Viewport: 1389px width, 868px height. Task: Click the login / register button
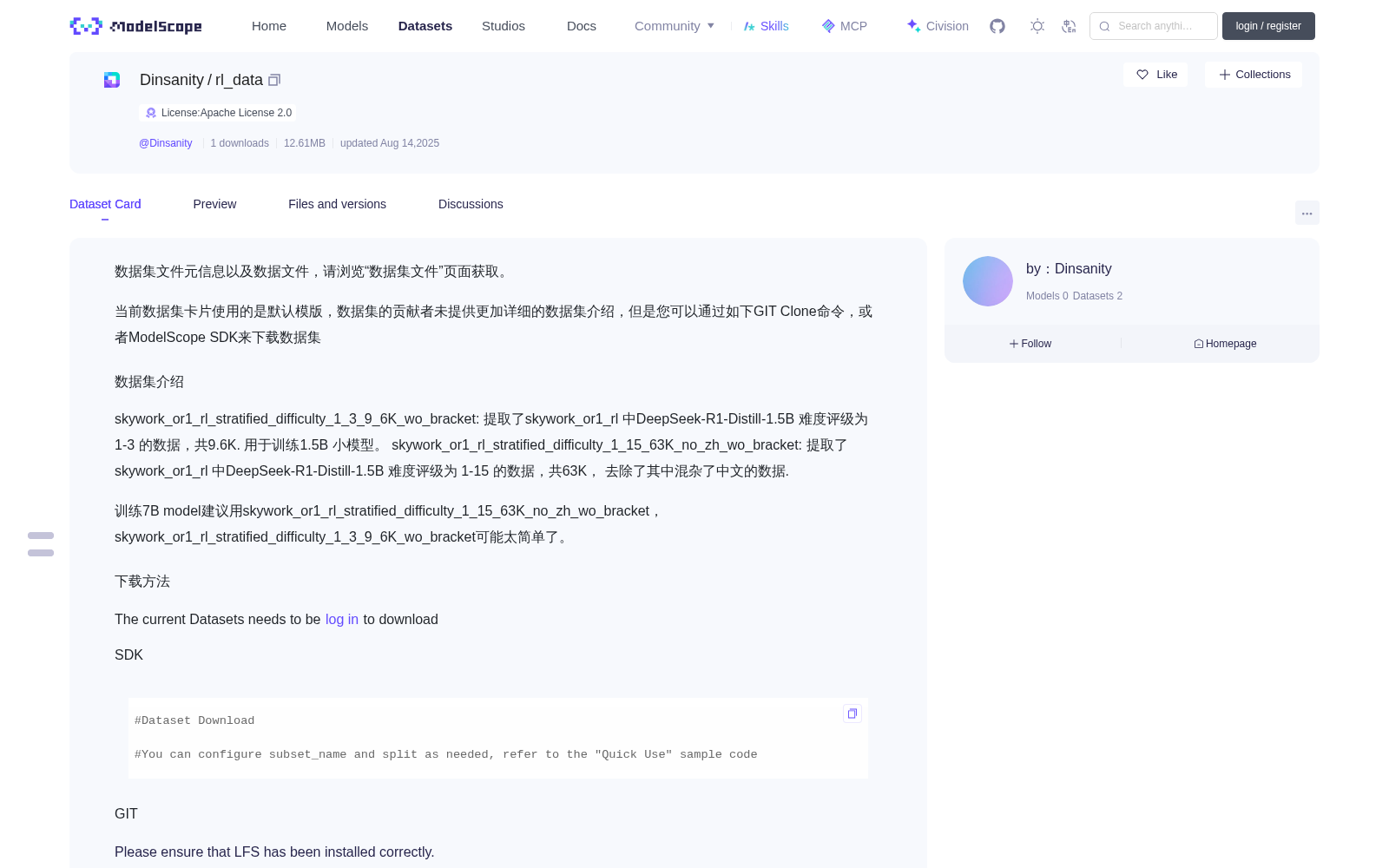point(1268,26)
